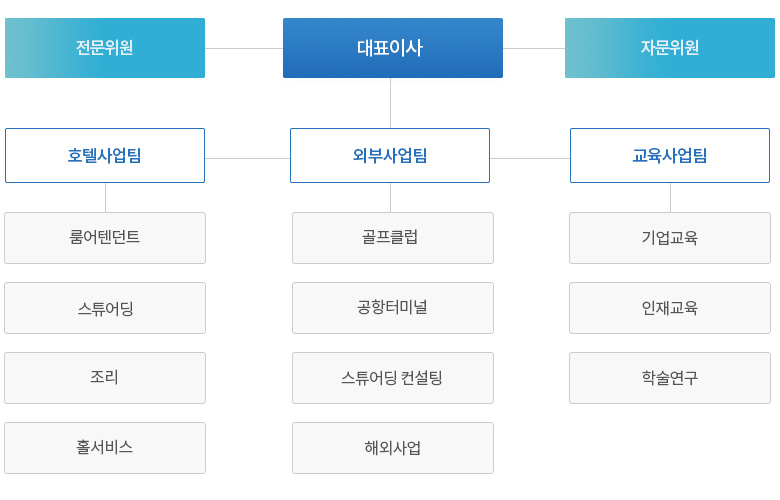Click connector line between 대표이사 and 자문위원

[534, 49]
